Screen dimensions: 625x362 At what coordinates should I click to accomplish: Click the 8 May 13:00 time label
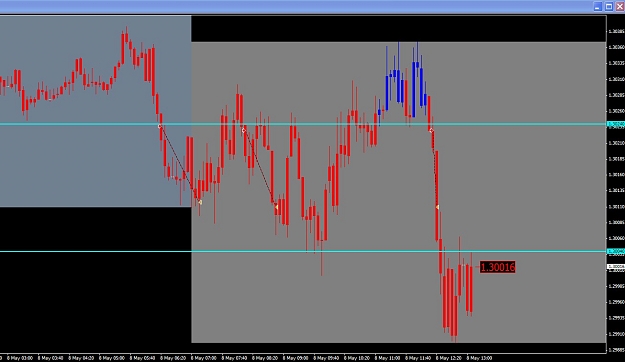point(479,358)
